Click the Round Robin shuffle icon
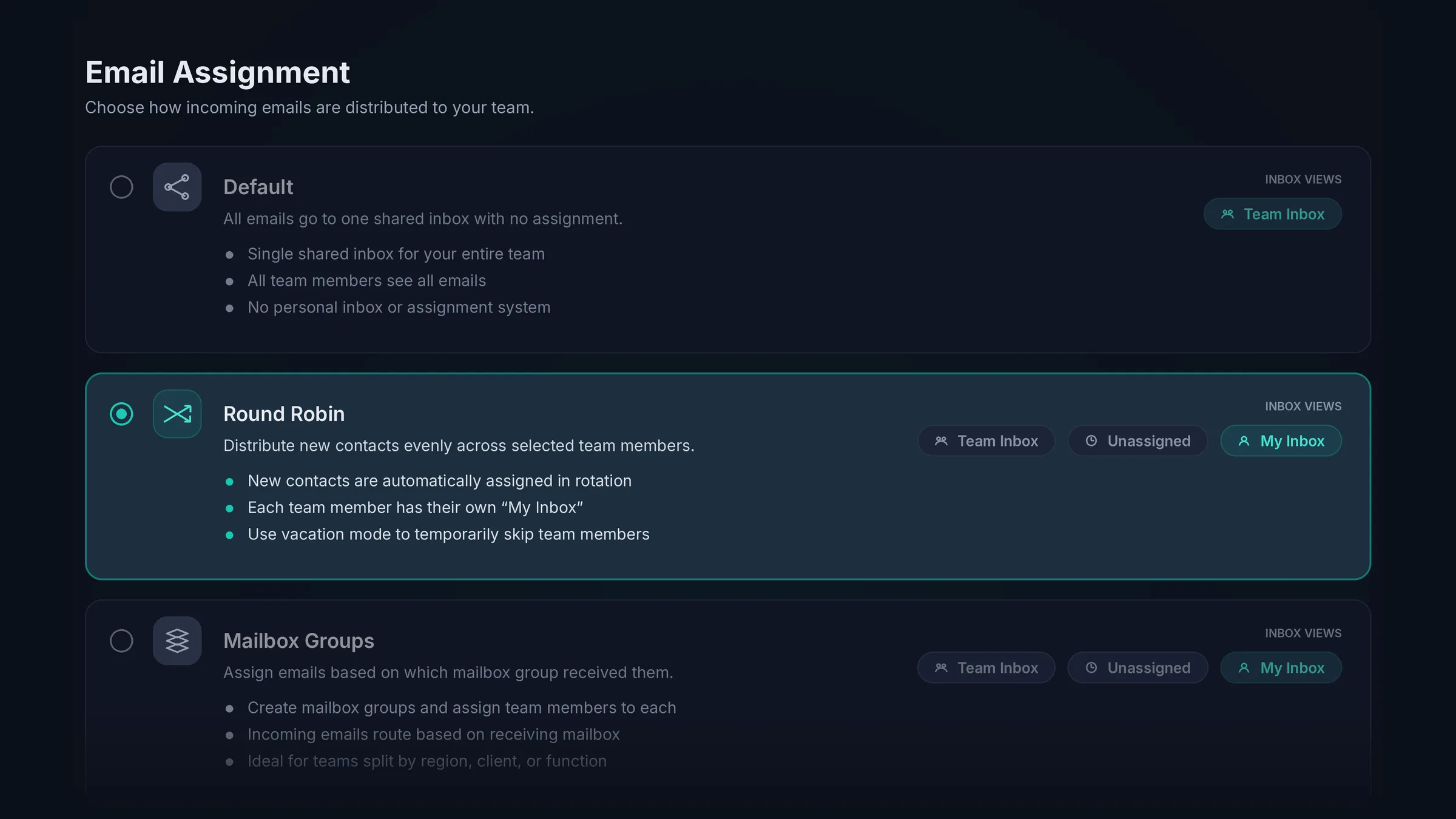 [x=177, y=414]
